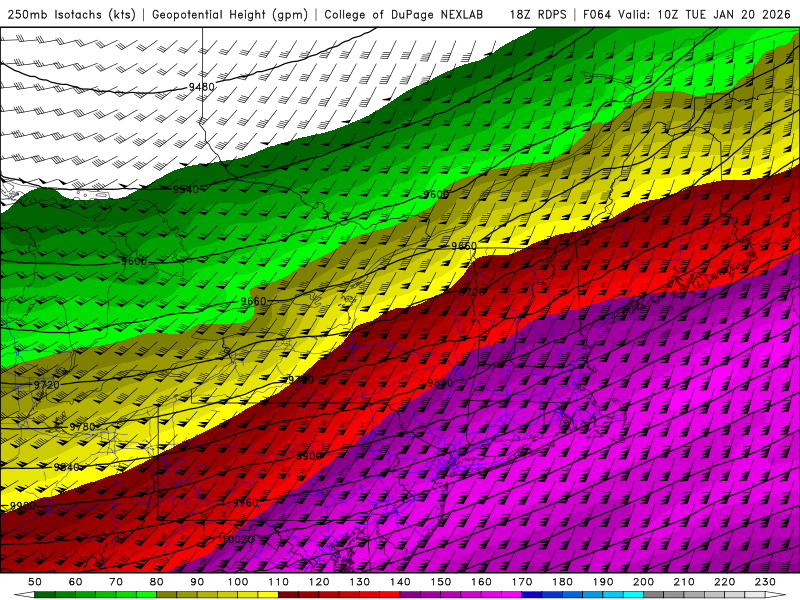Click the 130 legend value
This screenshot has width=800, height=600.
[360, 582]
